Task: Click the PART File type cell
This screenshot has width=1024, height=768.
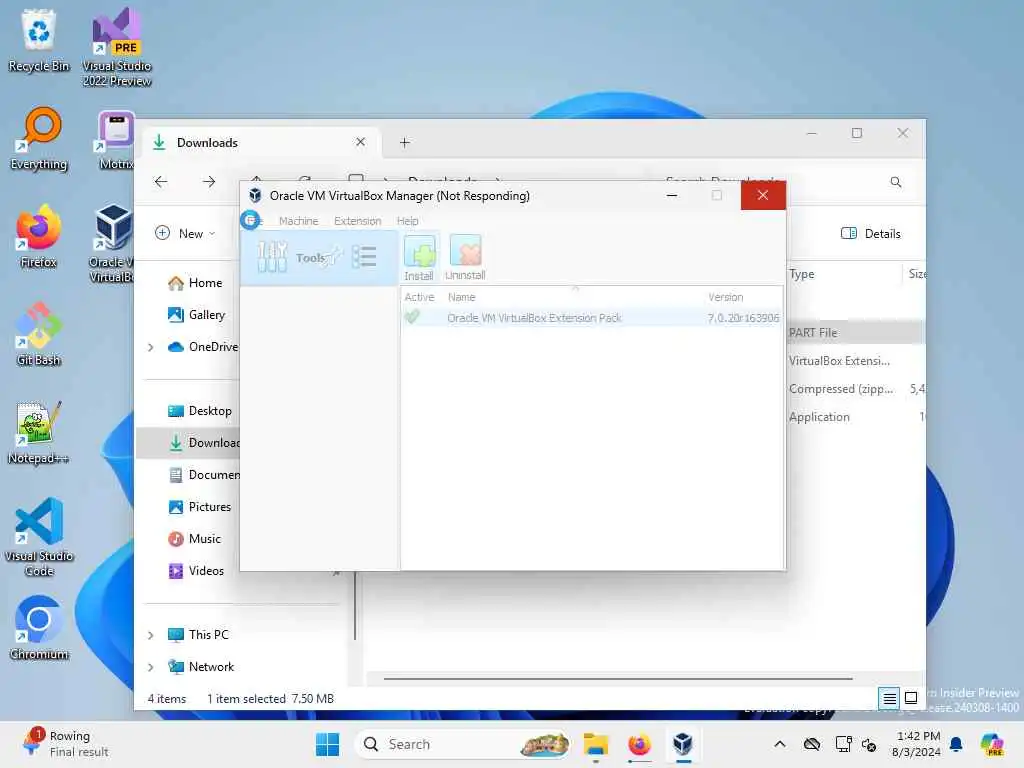Action: point(813,332)
